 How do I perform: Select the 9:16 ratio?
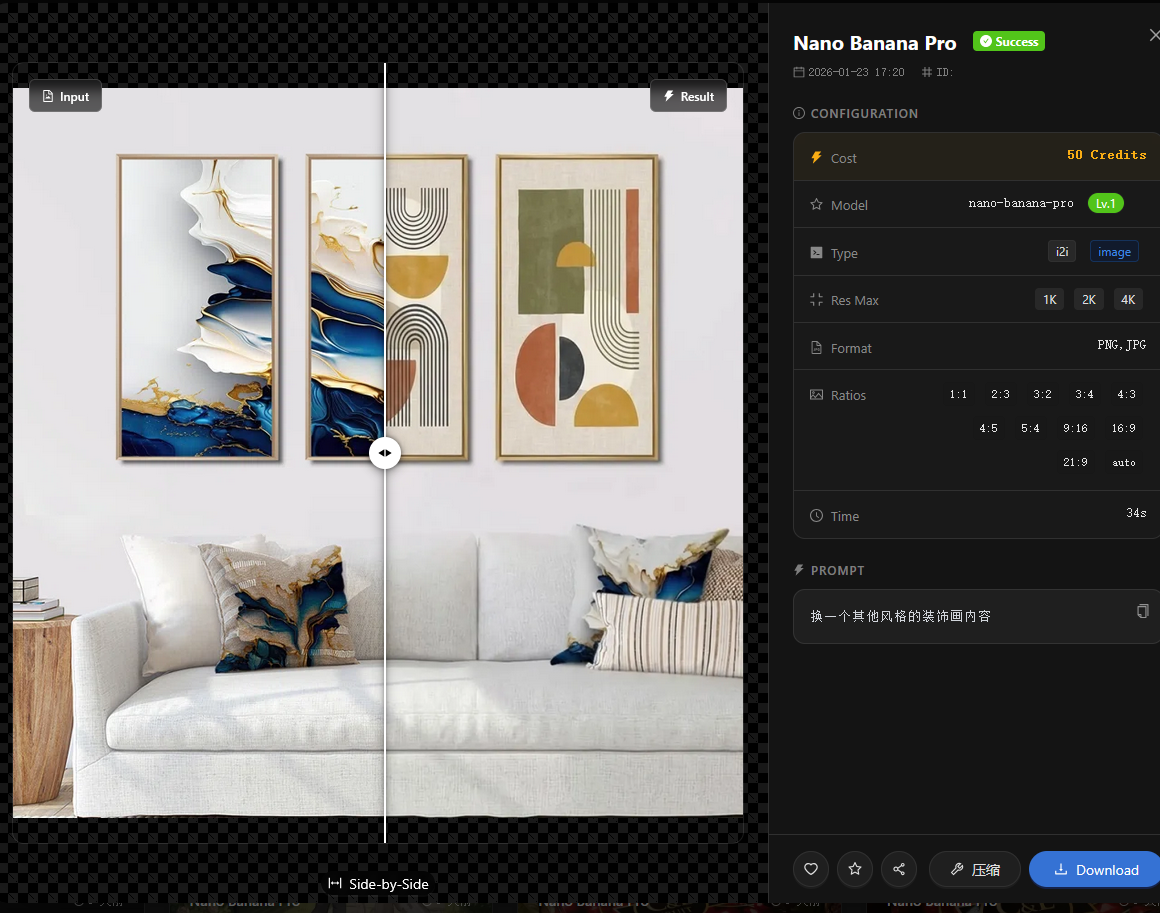[x=1075, y=428]
